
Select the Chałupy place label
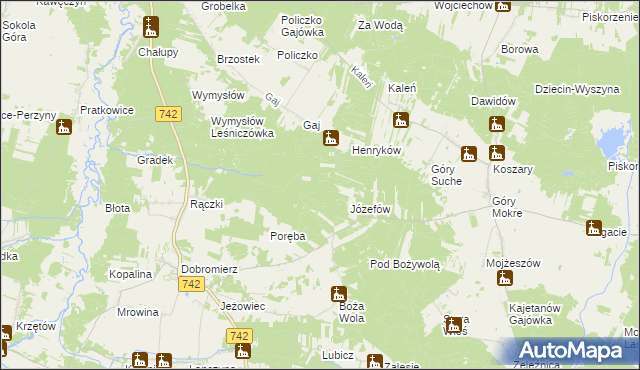click(x=158, y=52)
